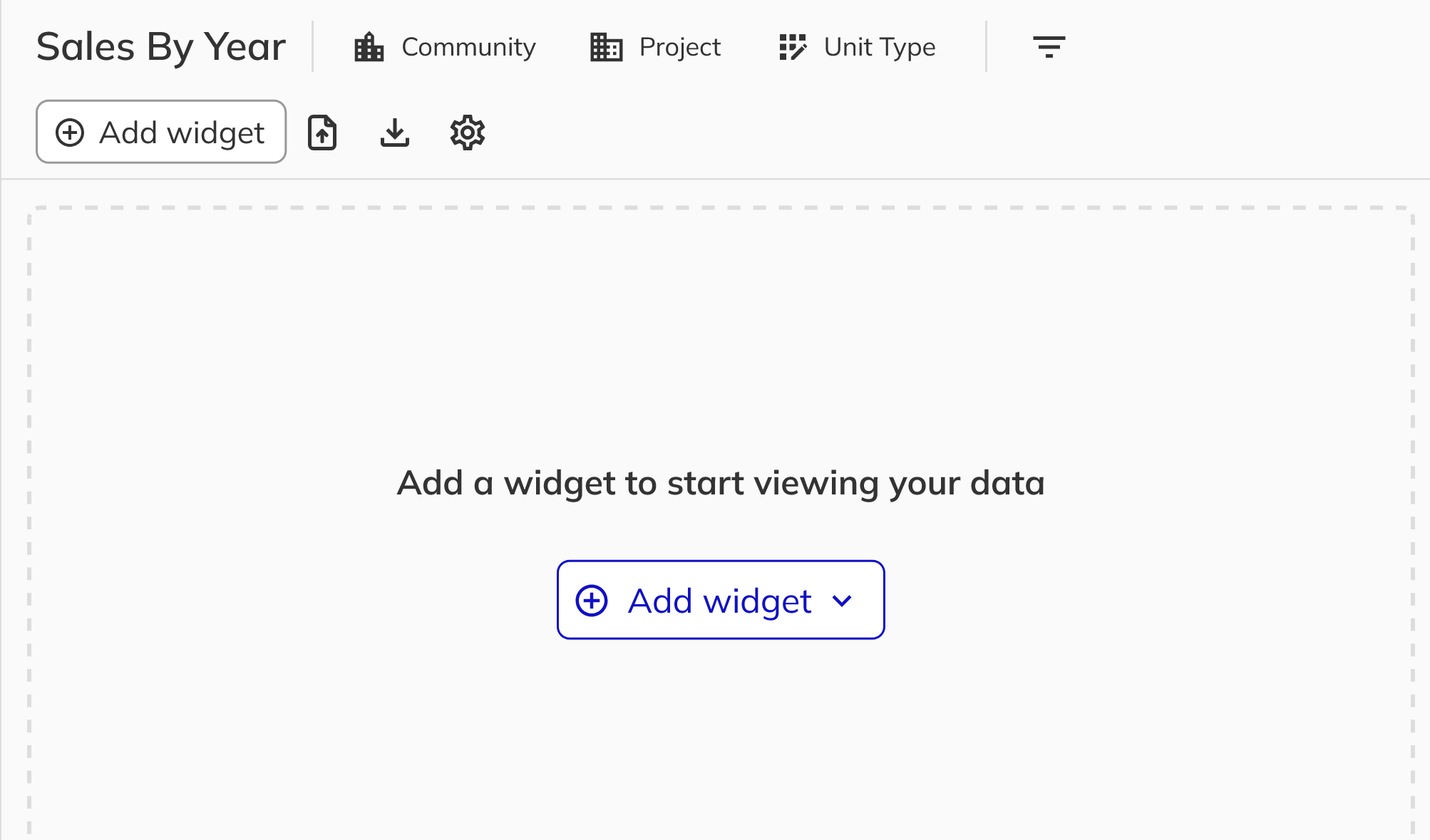Viewport: 1430px width, 840px height.
Task: Open the Unit Type filter dropdown
Action: pos(857,47)
